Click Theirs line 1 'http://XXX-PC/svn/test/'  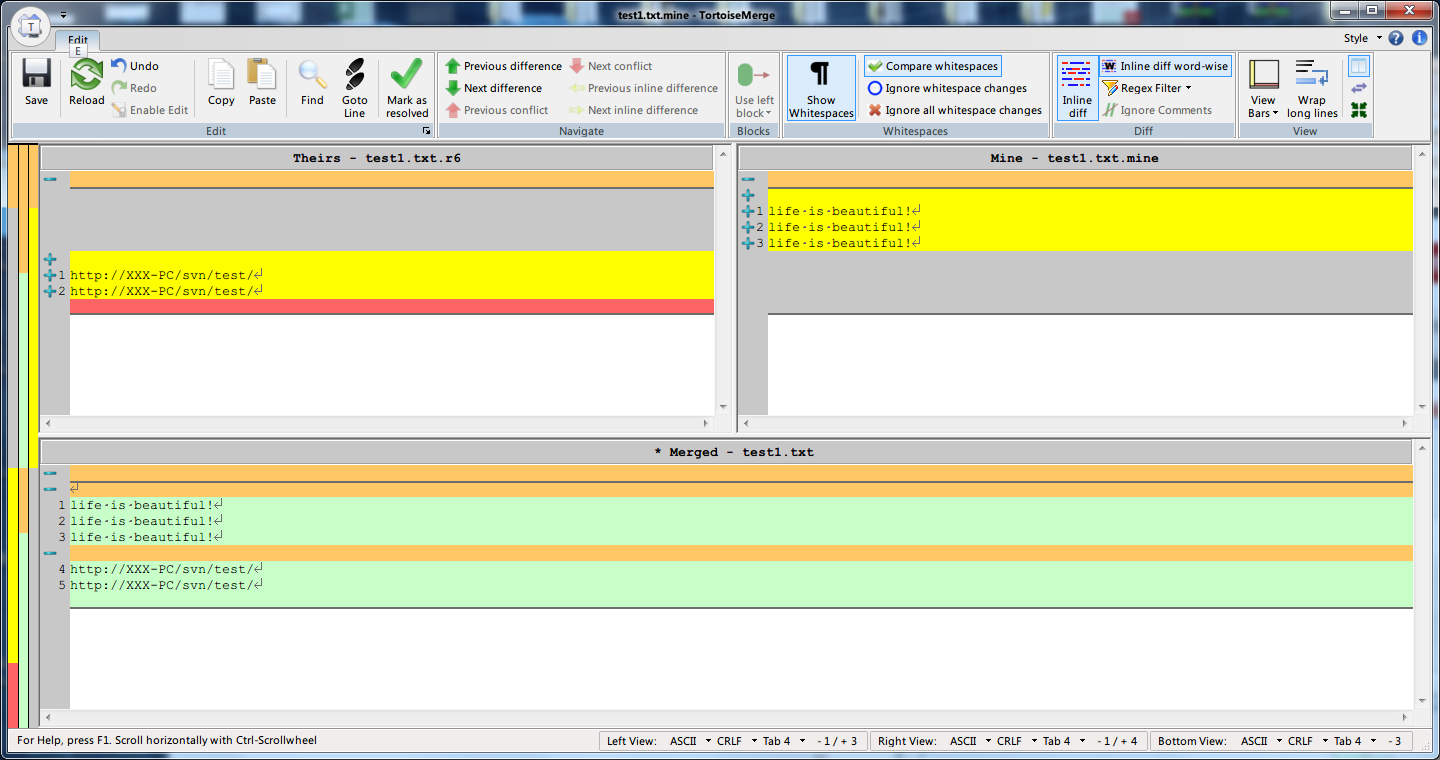(167, 275)
